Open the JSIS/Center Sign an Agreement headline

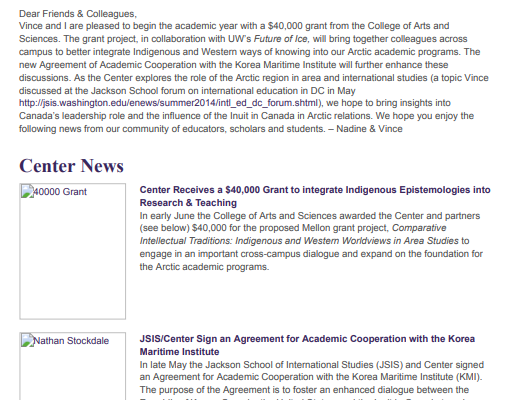(x=307, y=345)
